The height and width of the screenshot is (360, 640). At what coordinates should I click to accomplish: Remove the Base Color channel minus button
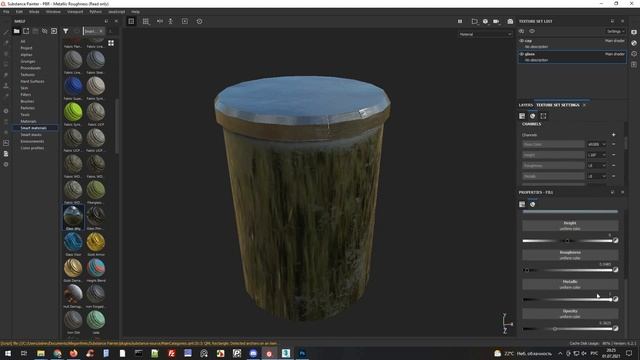point(613,144)
